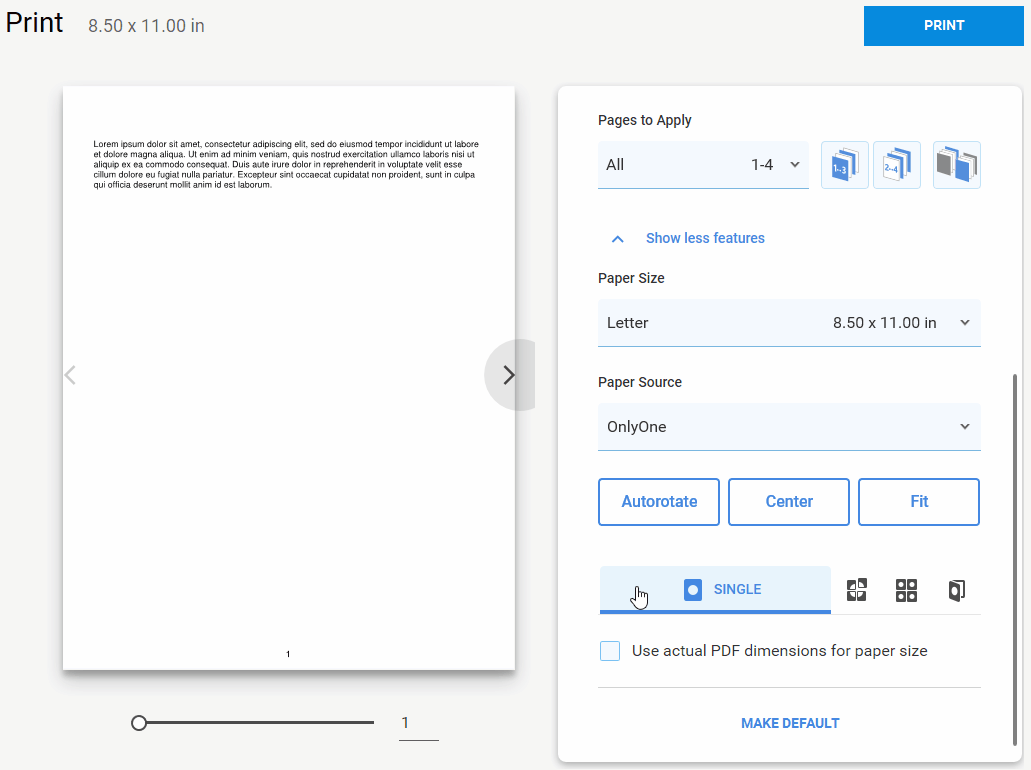Check Use actual PDF dimensions checkbox
The image size is (1031, 770).
(x=610, y=651)
